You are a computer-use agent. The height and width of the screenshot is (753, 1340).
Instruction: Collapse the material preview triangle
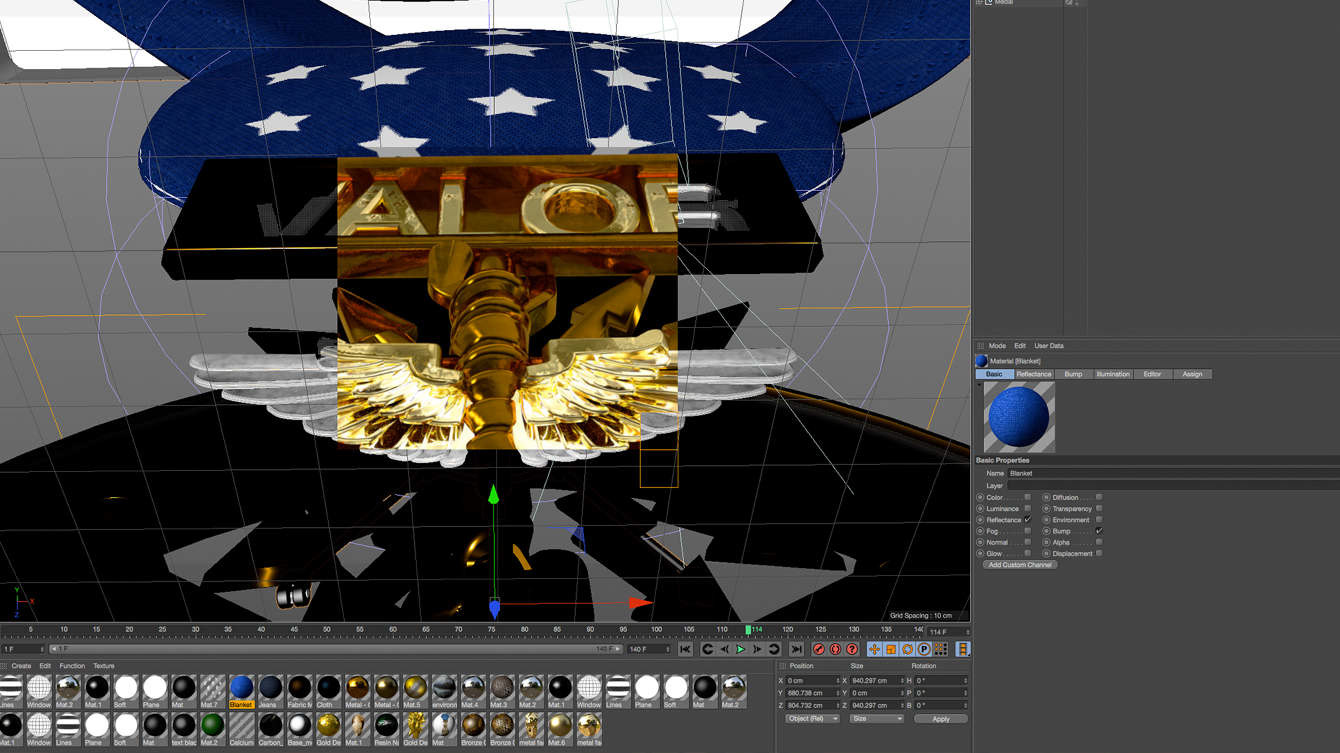click(x=979, y=385)
